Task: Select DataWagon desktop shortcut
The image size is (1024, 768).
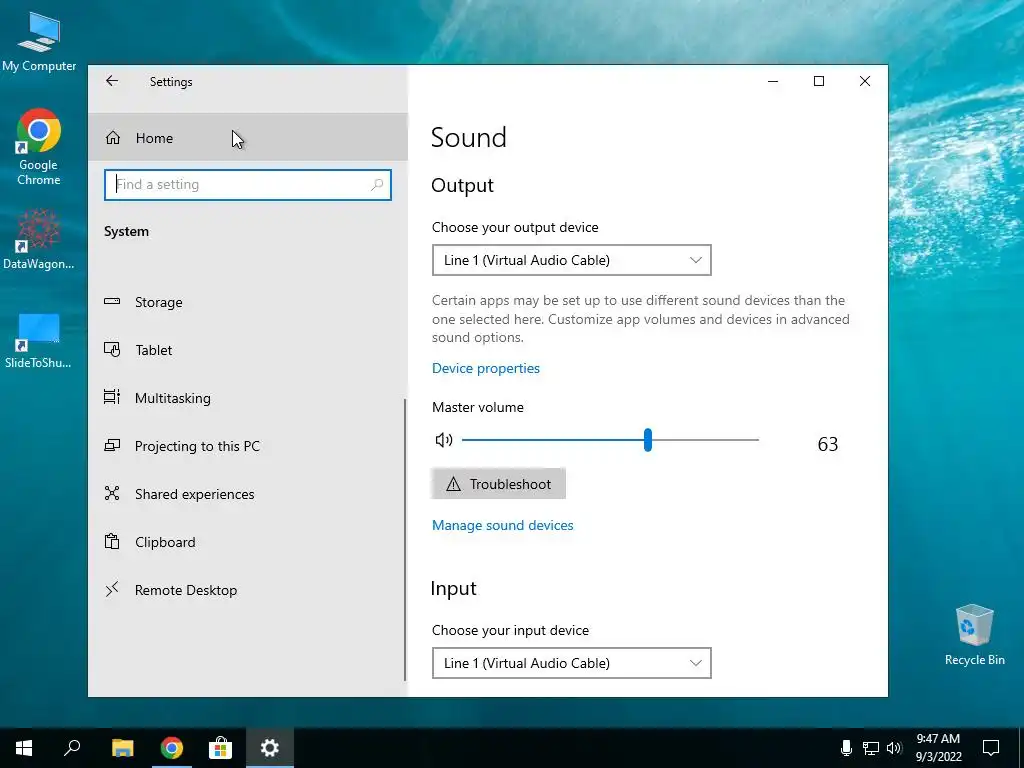Action: 39,240
